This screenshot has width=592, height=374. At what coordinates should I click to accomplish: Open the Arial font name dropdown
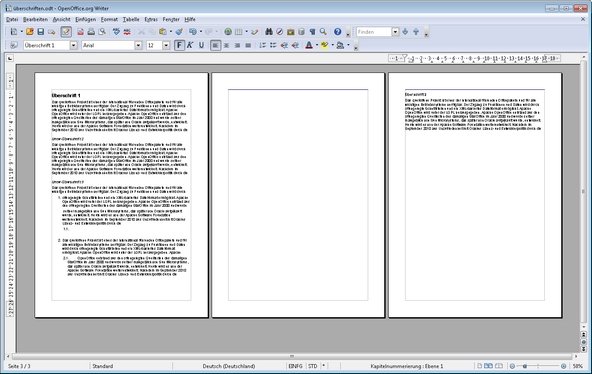point(138,45)
